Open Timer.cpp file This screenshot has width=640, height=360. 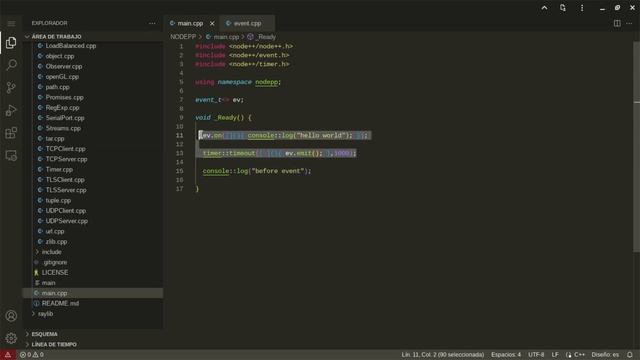[x=59, y=169]
